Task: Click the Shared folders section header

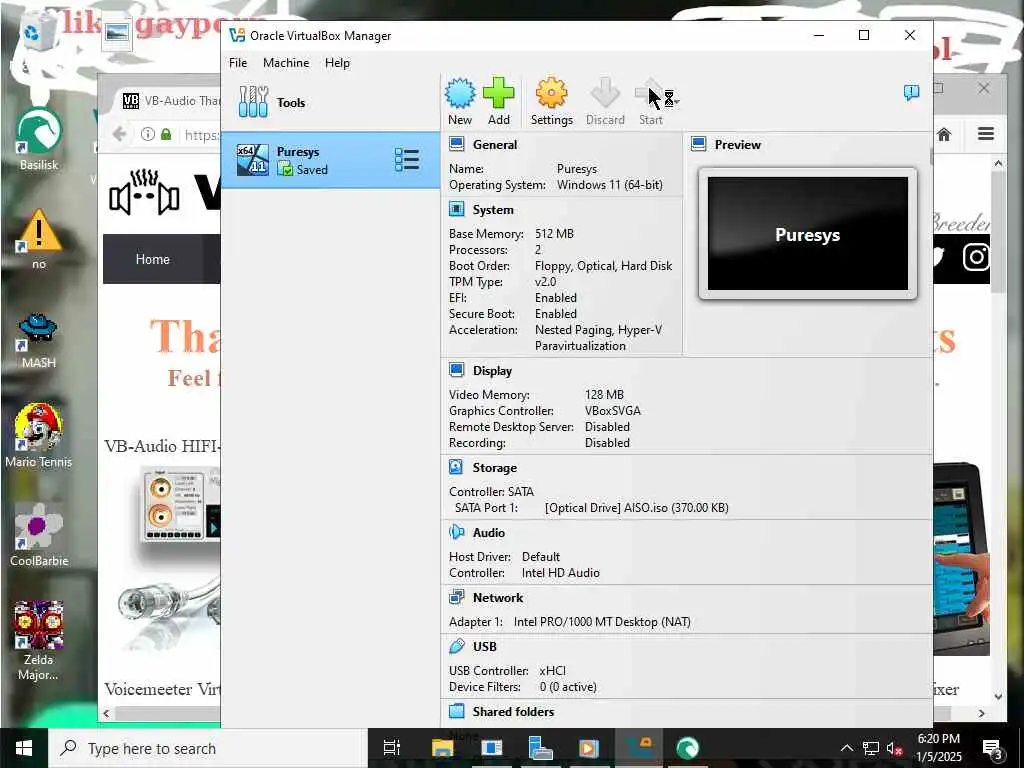Action: pyautogui.click(x=513, y=711)
